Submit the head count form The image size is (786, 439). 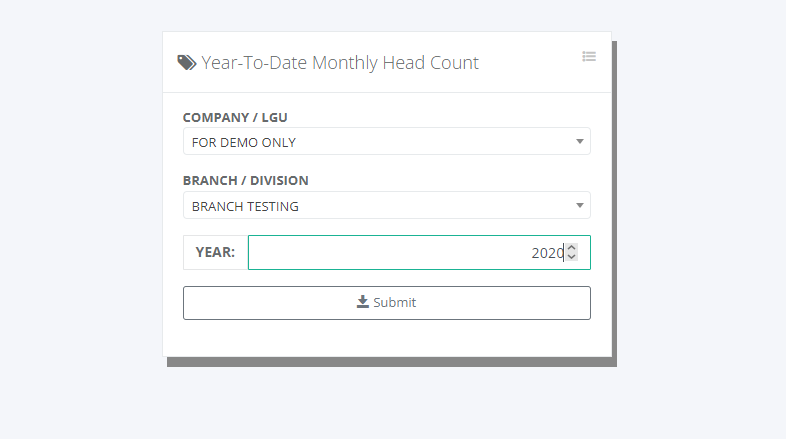click(x=386, y=302)
